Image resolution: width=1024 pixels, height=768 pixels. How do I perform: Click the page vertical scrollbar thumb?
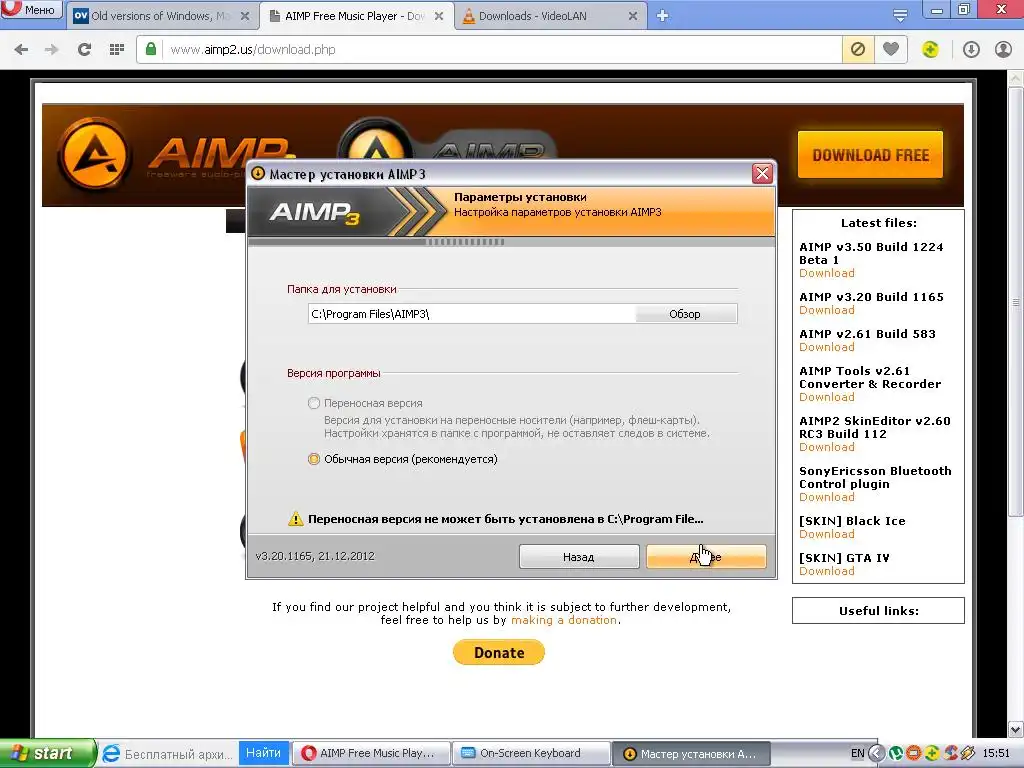[1016, 300]
